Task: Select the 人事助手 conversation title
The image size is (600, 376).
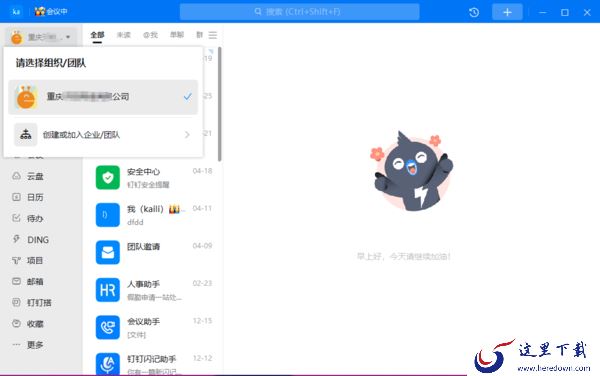Action: [x=143, y=284]
